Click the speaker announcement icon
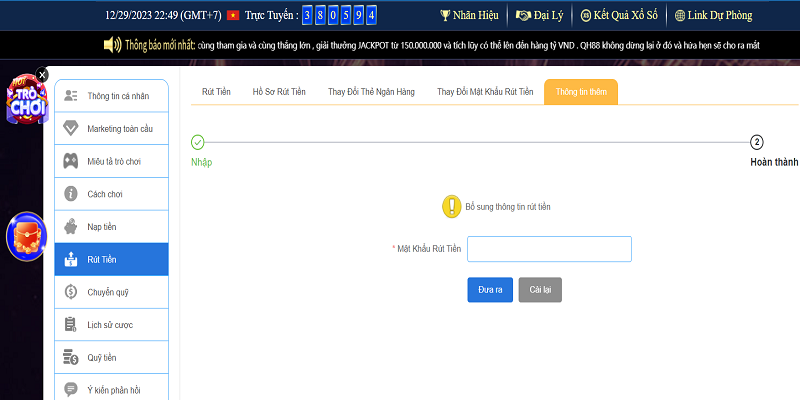 [112, 45]
